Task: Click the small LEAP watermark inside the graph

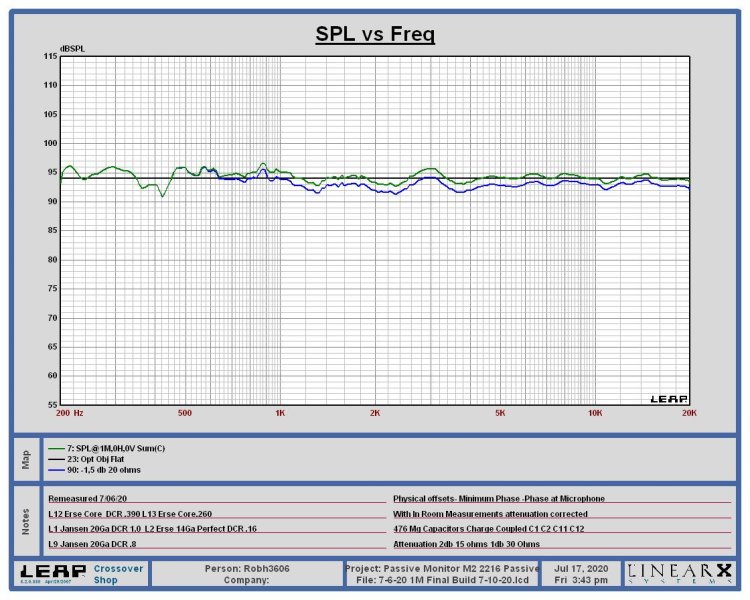Action: [x=669, y=398]
